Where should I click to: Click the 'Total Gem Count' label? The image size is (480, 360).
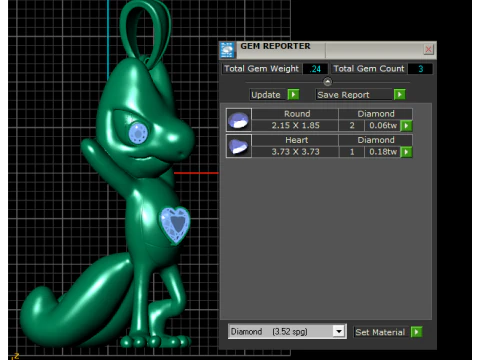click(x=369, y=69)
